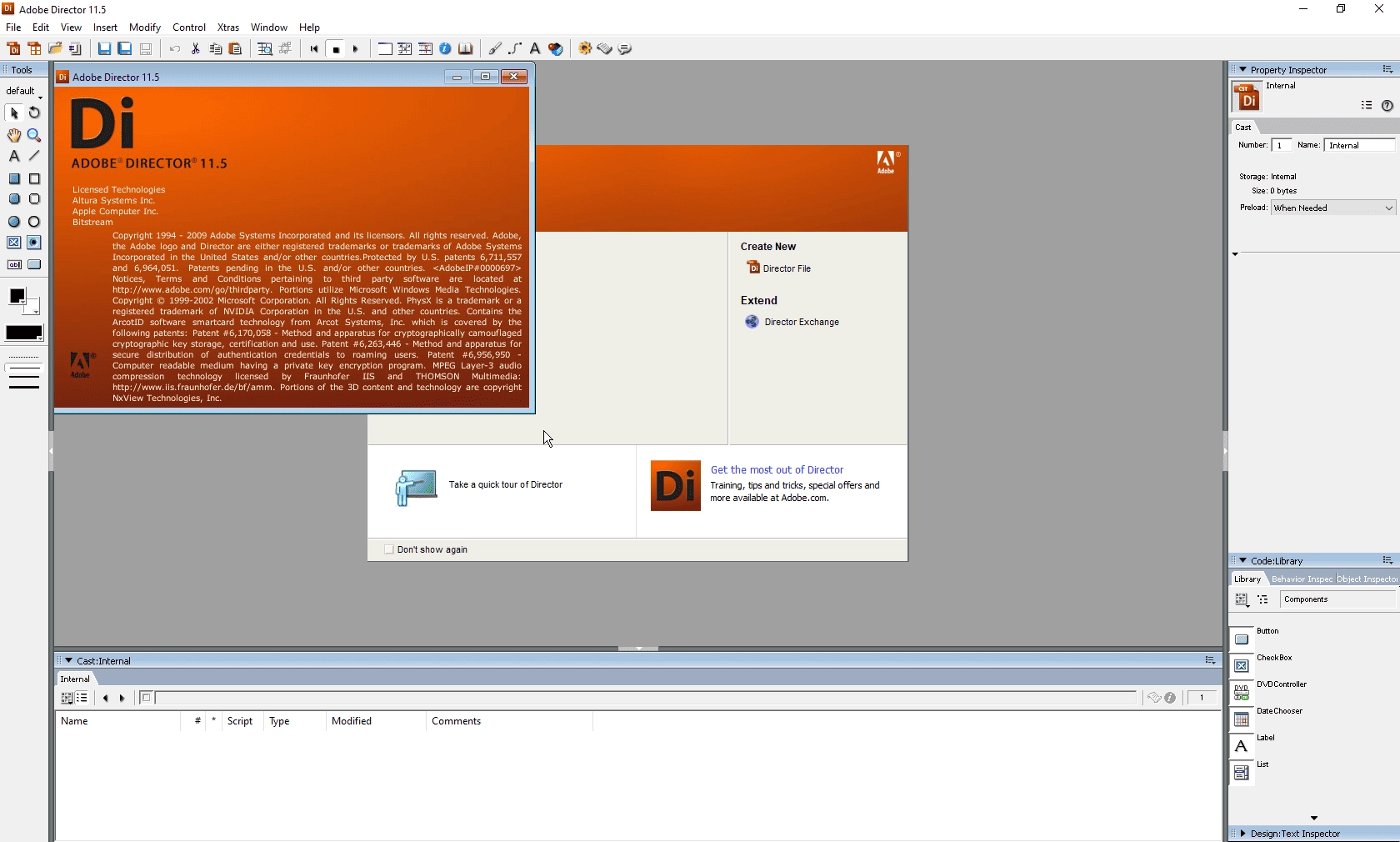The width and height of the screenshot is (1400, 842).
Task: Click the Behavior Inspector gear icon
Action: point(585,49)
